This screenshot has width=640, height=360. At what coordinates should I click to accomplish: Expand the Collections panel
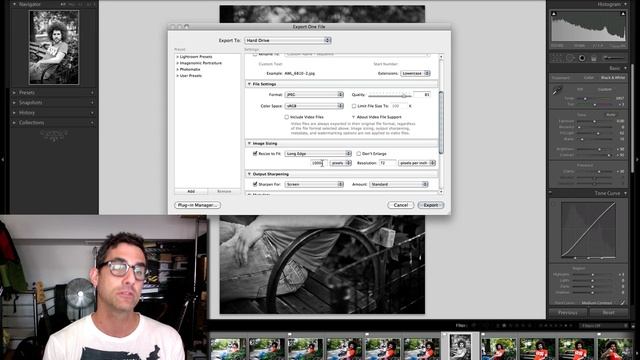14,122
